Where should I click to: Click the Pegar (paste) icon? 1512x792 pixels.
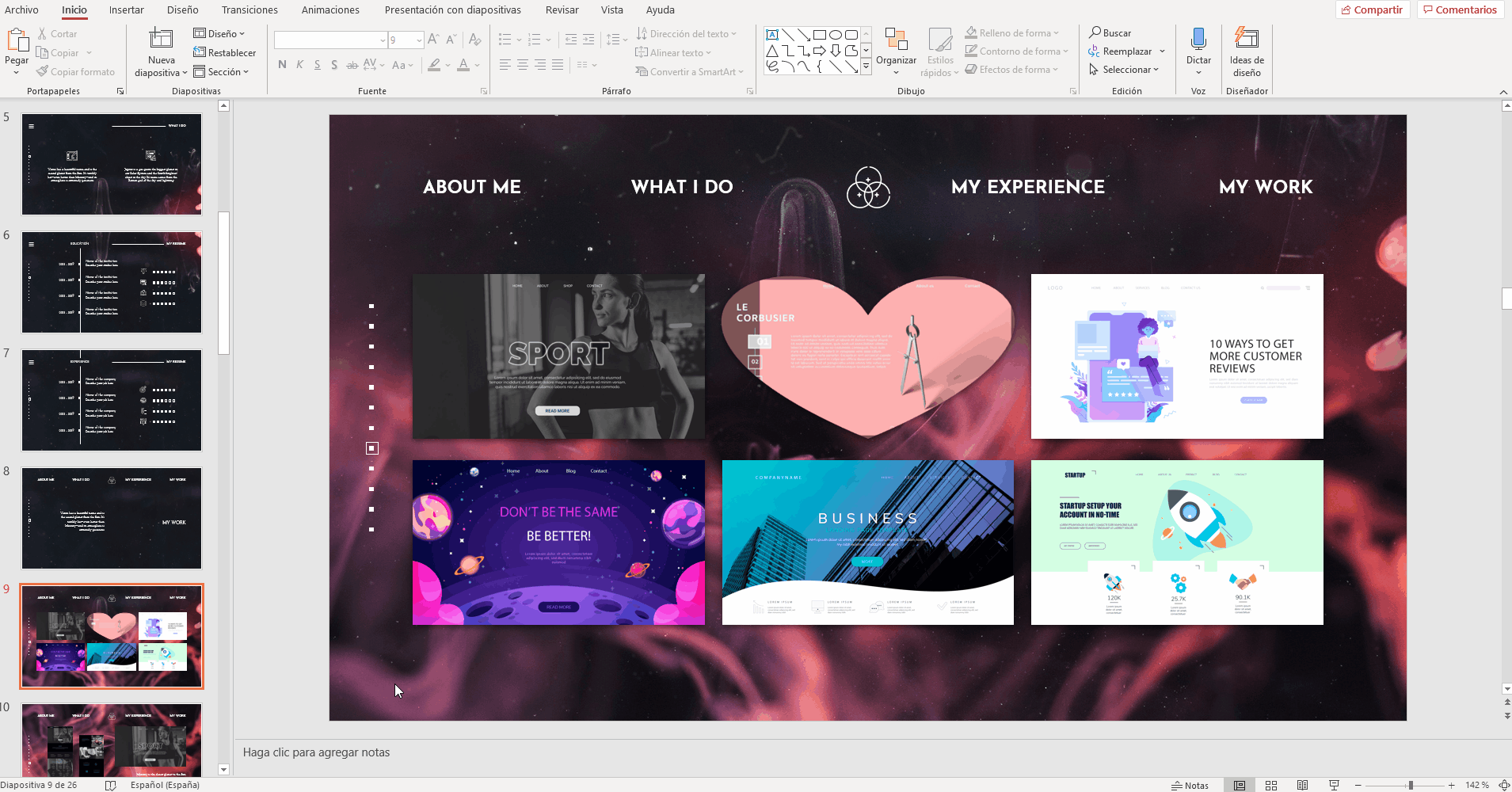point(17,40)
